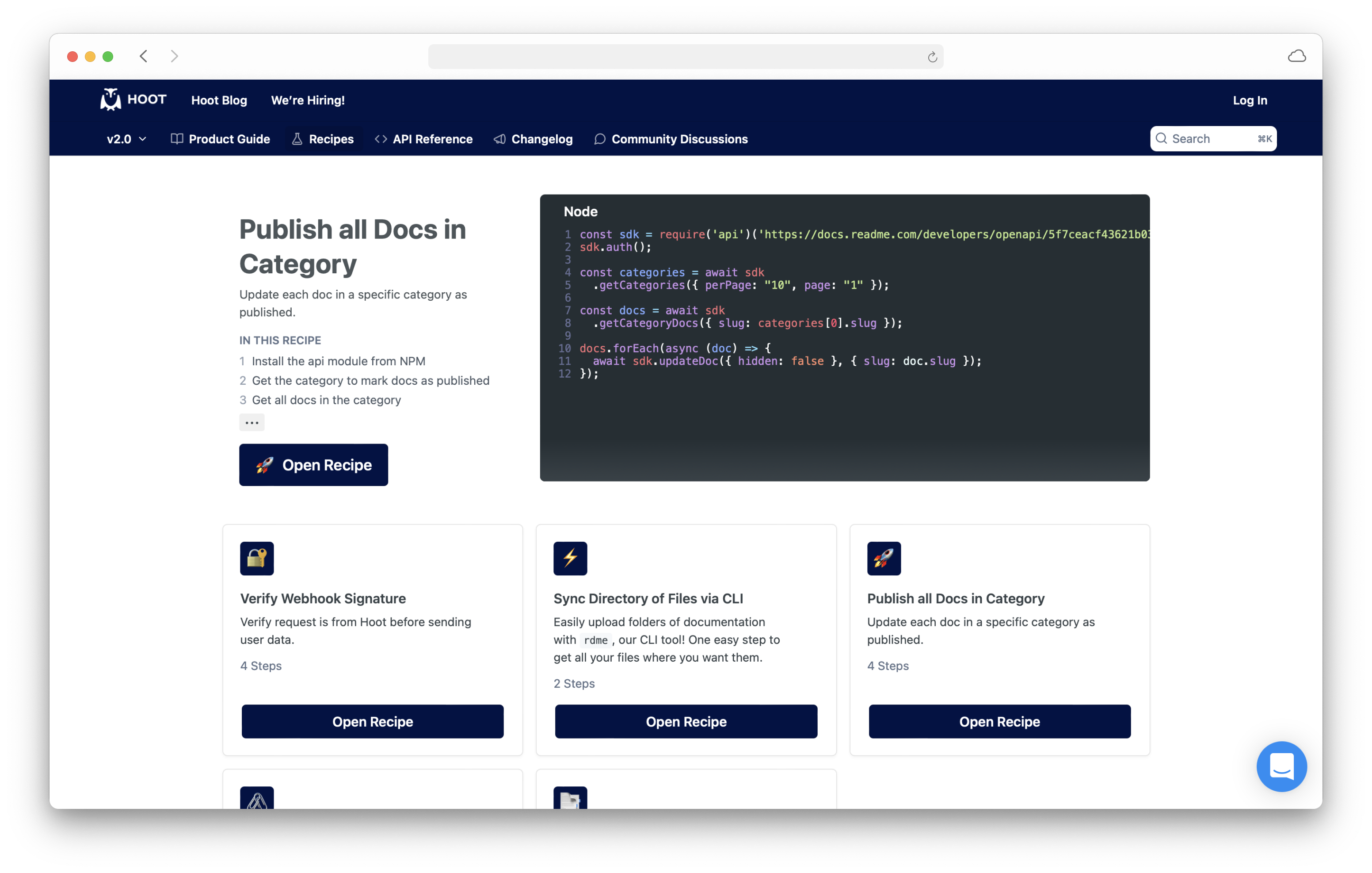Click the browser refresh arrow in address bar

(x=932, y=57)
